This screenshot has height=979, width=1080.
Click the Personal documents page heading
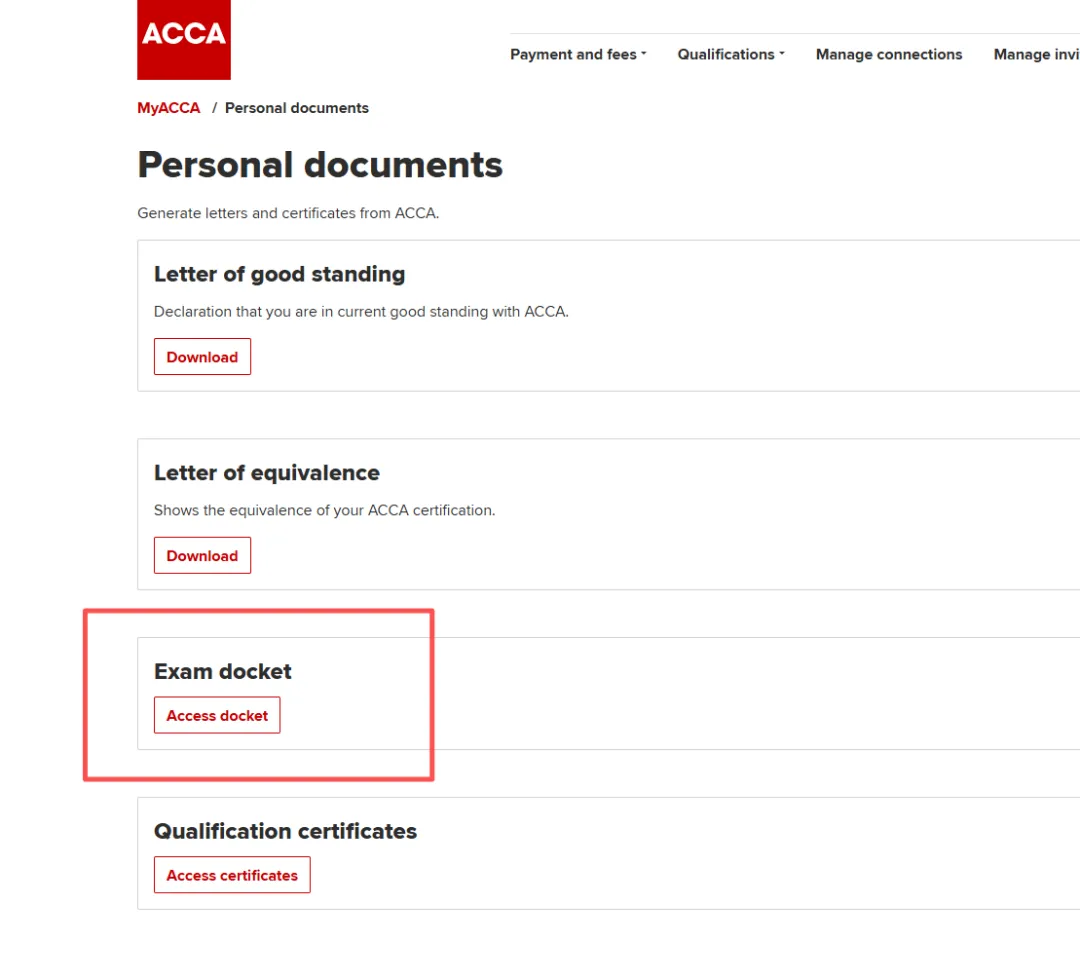point(320,165)
